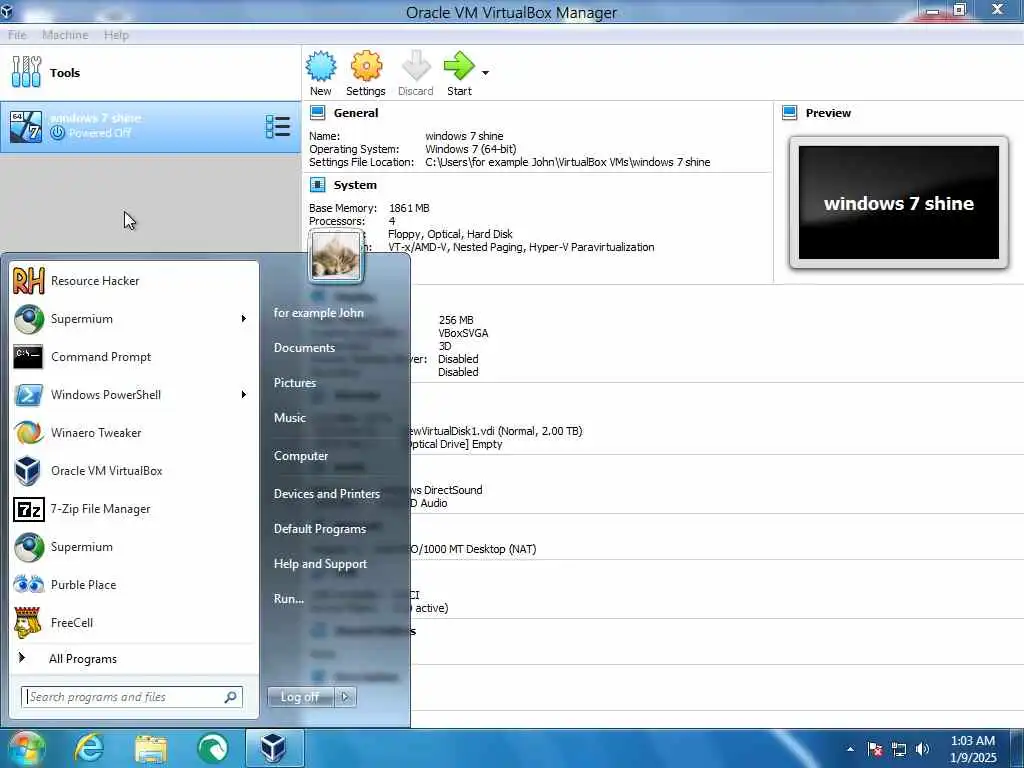Open the Help menu
This screenshot has height=768, width=1024.
point(116,35)
